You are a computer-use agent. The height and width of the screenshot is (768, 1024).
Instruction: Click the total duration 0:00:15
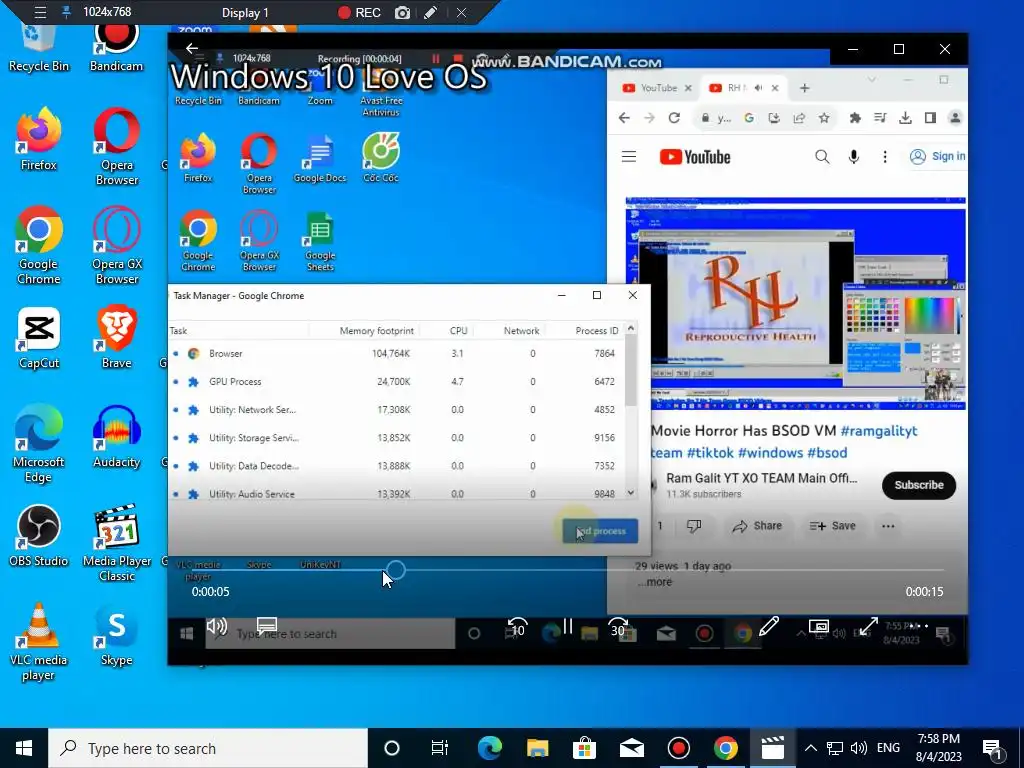(924, 592)
